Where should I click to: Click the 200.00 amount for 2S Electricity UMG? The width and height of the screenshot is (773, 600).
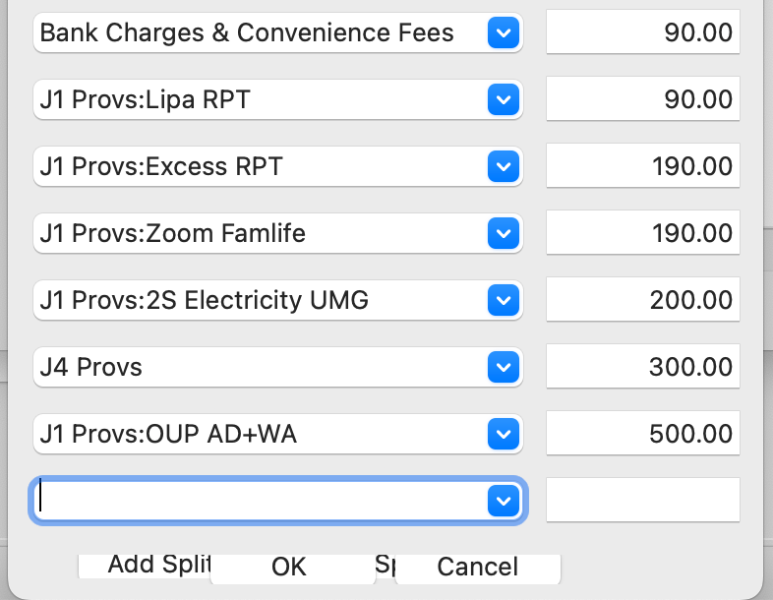coord(643,299)
